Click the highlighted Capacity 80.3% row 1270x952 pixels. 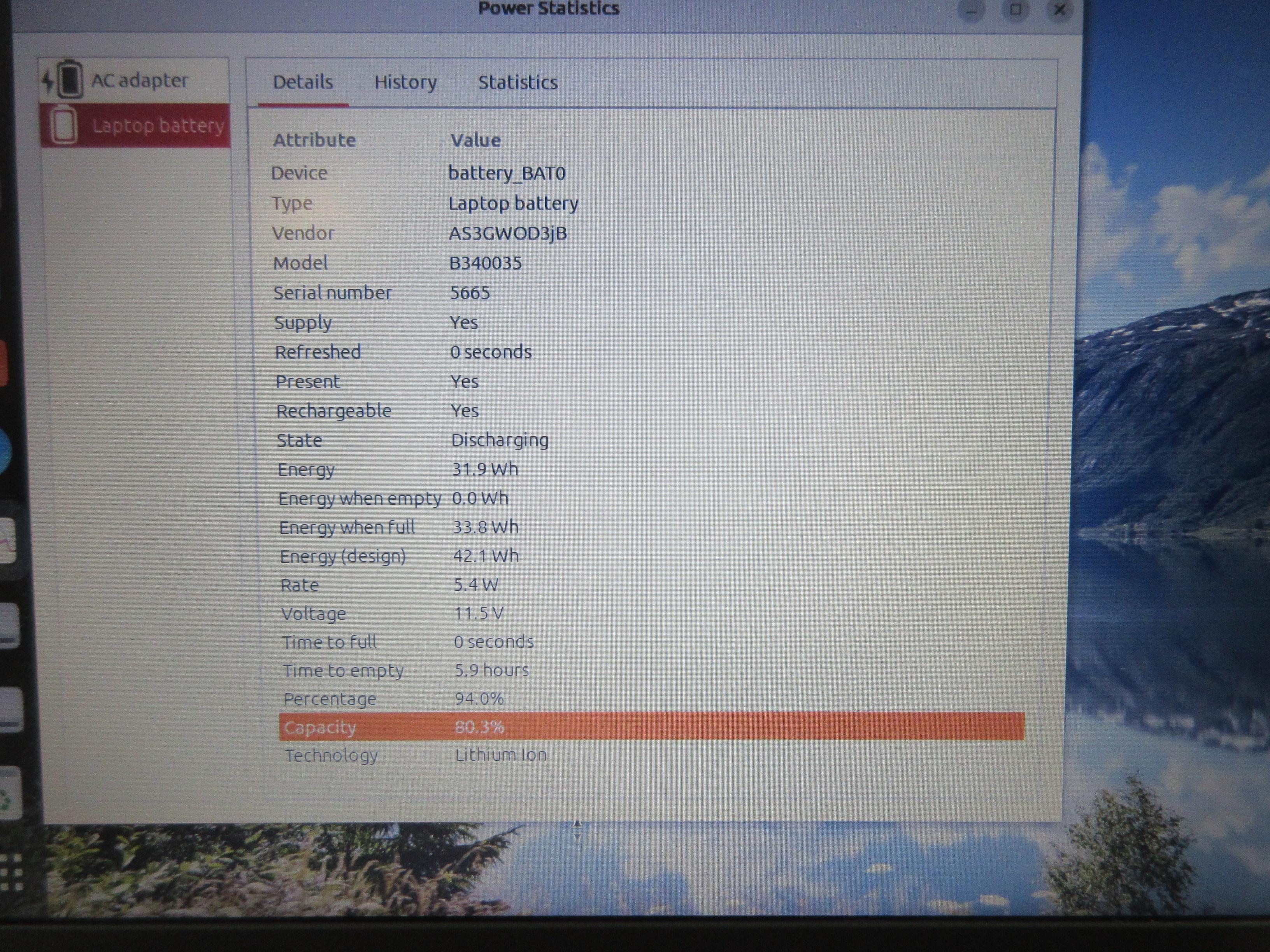click(x=652, y=726)
